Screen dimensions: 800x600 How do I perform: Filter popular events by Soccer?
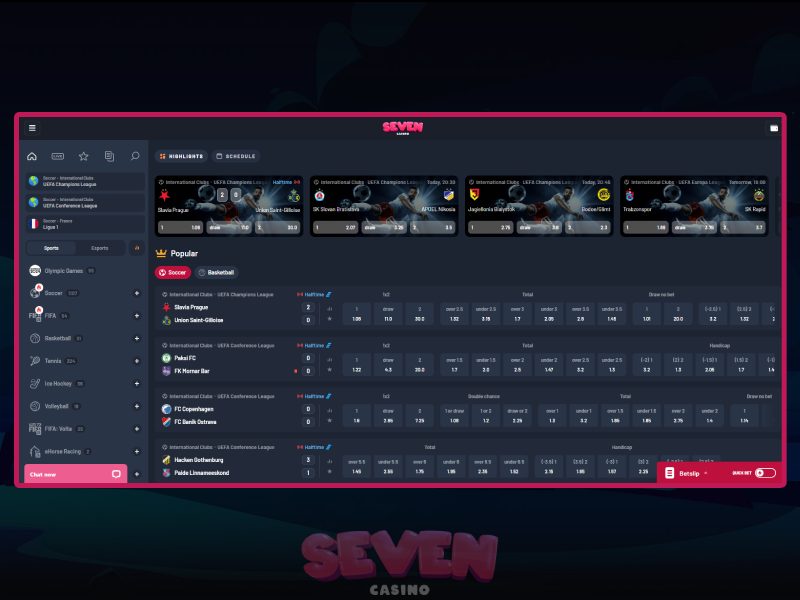pyautogui.click(x=172, y=272)
